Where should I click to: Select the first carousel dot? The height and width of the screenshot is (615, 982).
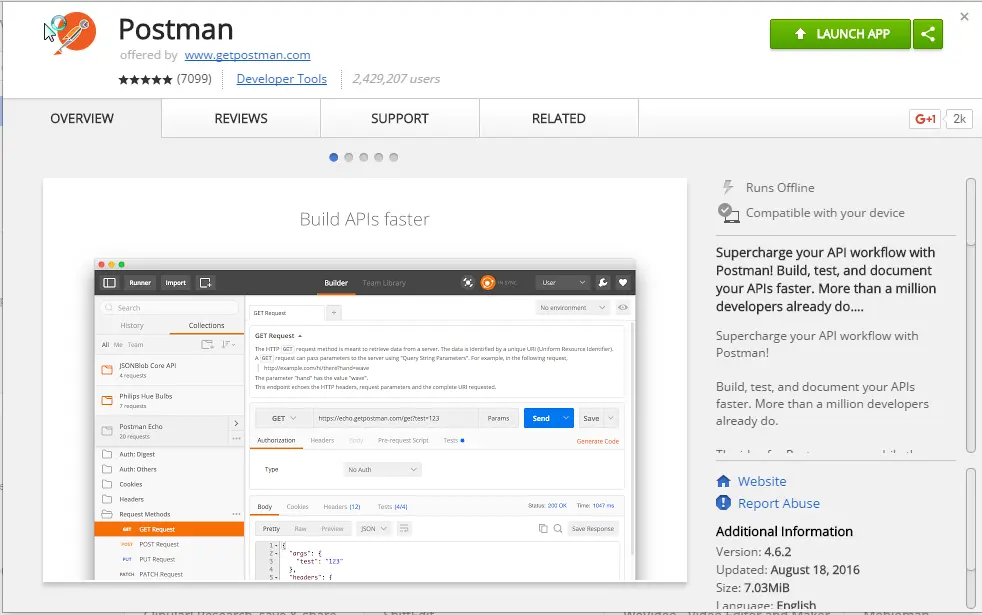(334, 157)
